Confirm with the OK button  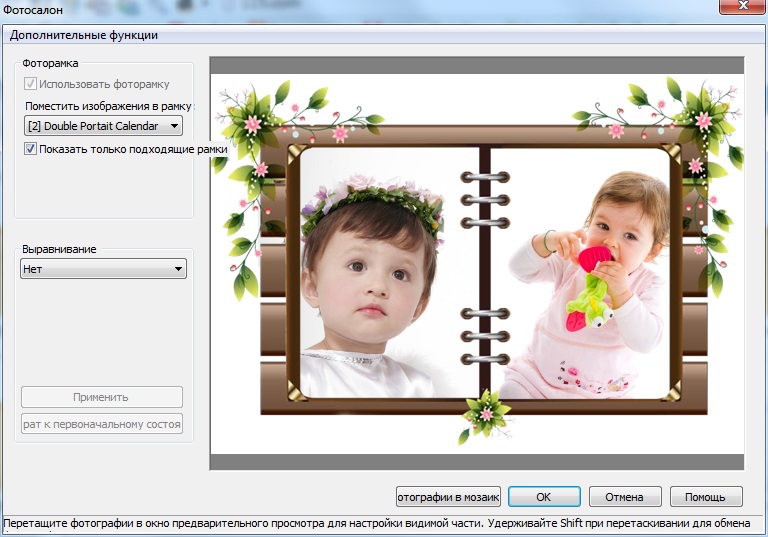(x=543, y=497)
